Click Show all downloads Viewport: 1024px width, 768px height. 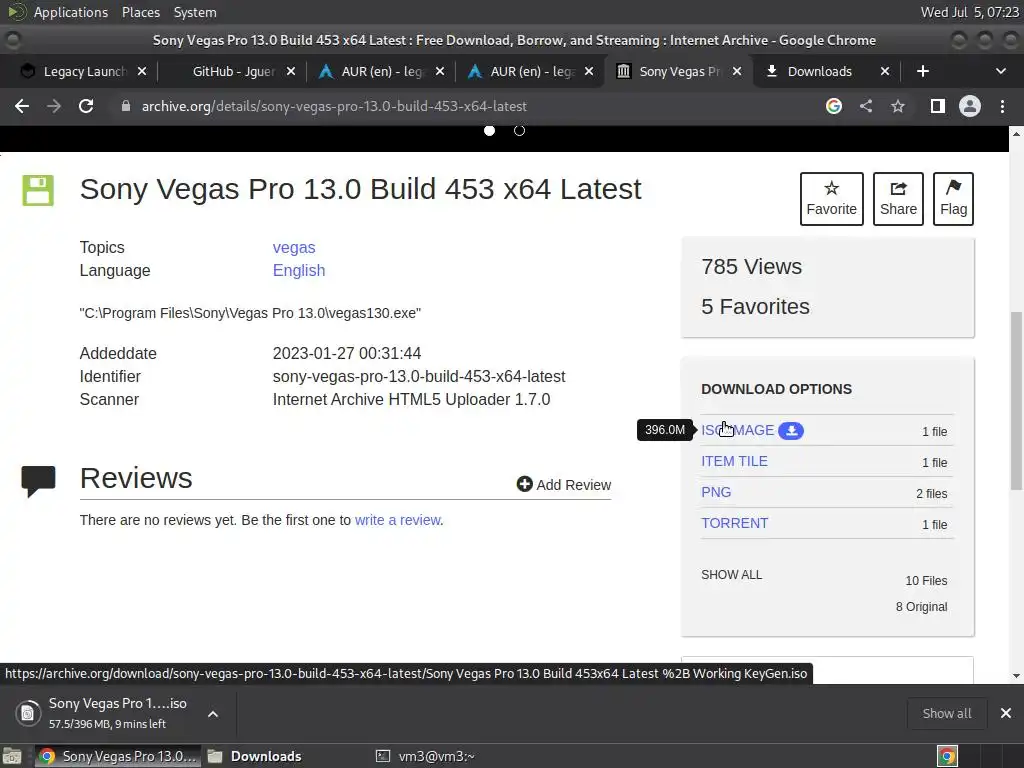pyautogui.click(x=946, y=713)
